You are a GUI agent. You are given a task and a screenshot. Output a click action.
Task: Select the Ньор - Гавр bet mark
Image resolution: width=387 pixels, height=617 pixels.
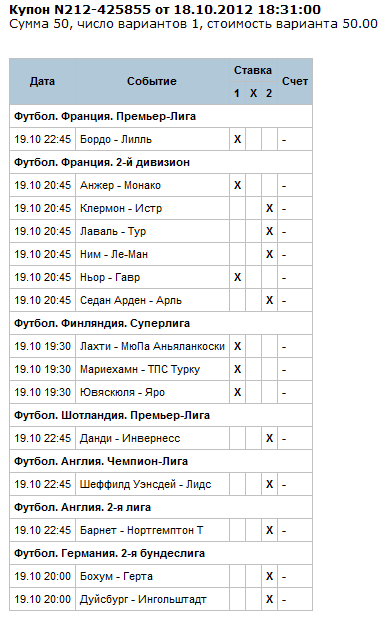(x=237, y=277)
